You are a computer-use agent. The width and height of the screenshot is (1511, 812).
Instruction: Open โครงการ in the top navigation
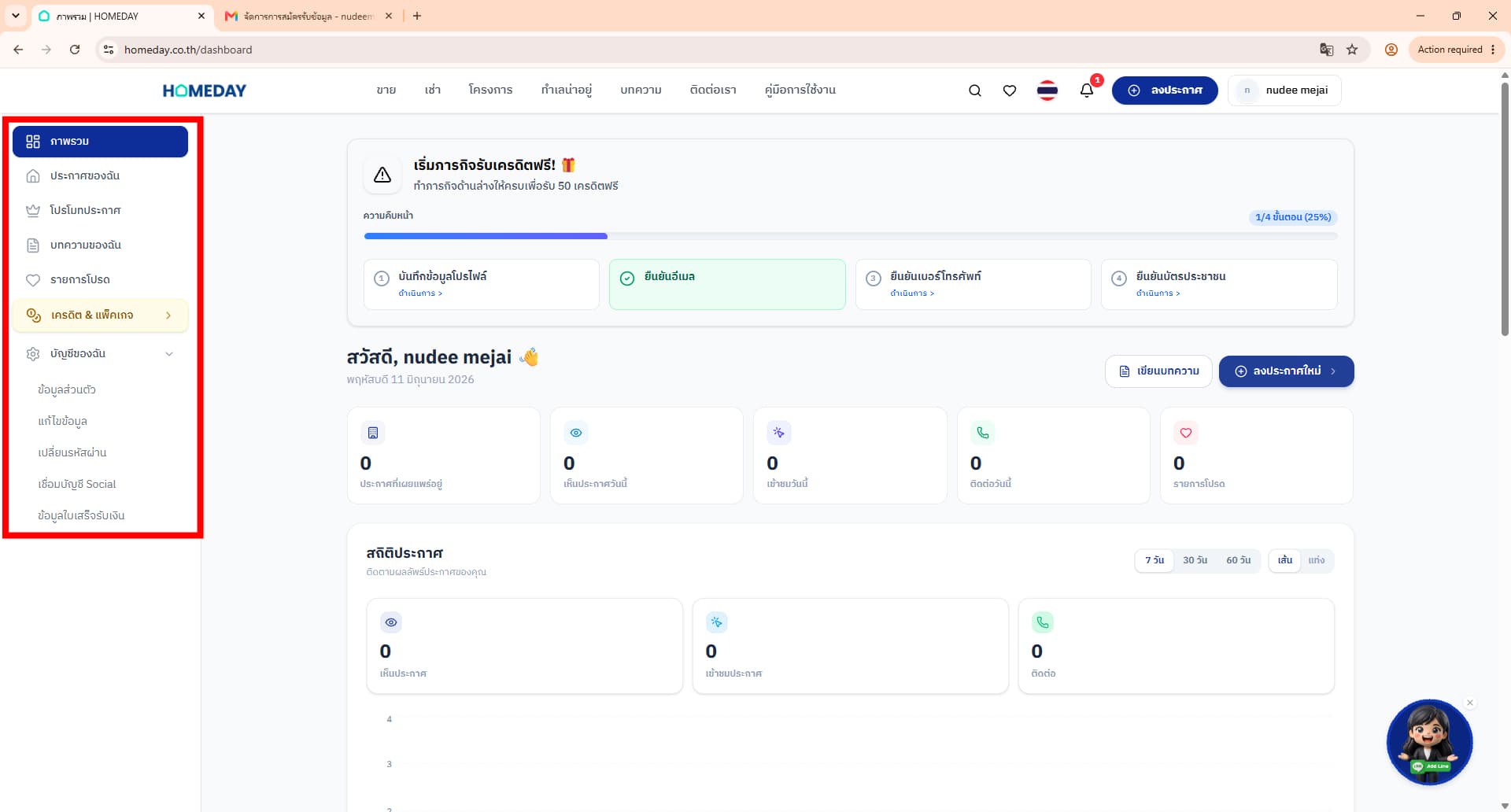(490, 90)
